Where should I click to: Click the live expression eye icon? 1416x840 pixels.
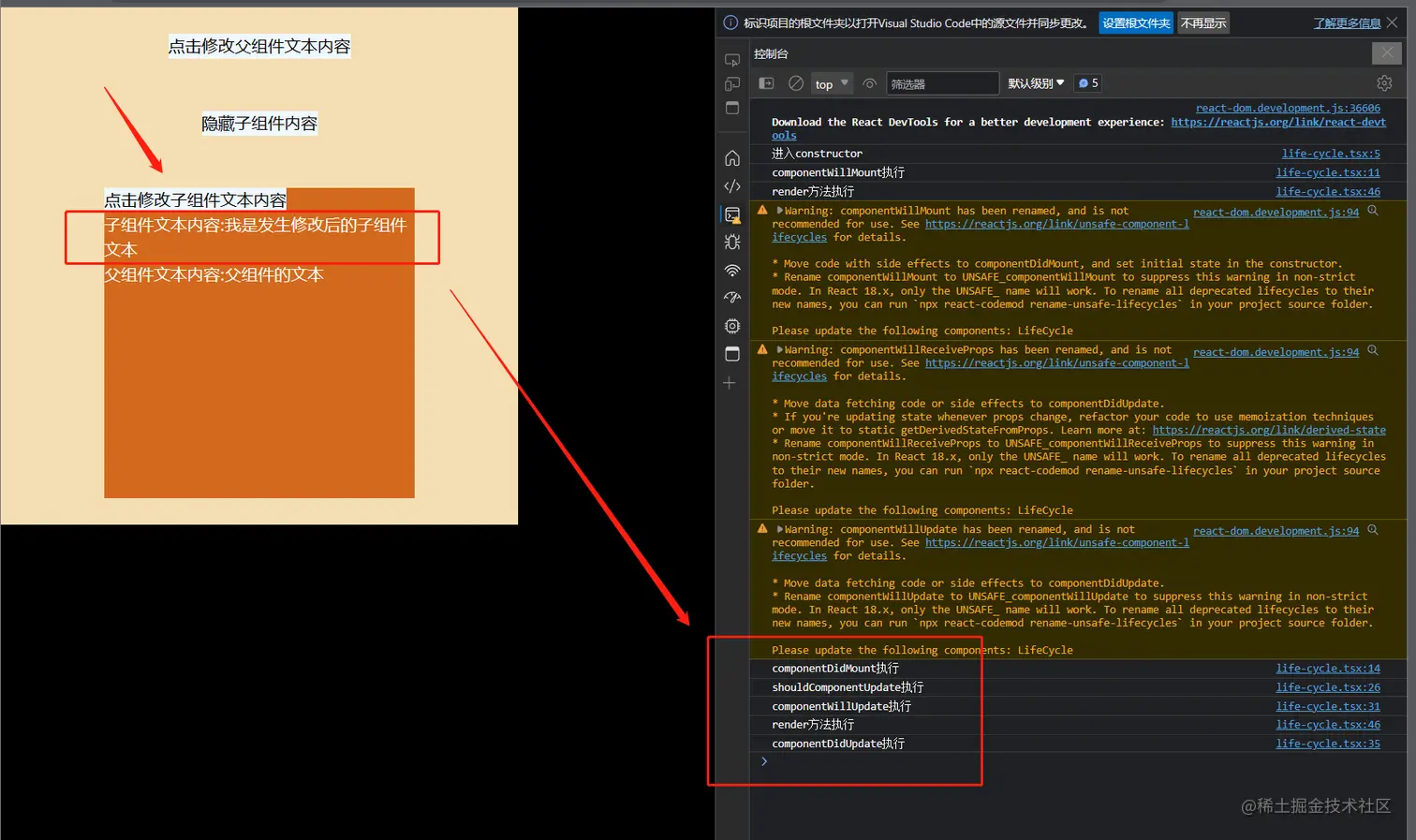point(870,83)
